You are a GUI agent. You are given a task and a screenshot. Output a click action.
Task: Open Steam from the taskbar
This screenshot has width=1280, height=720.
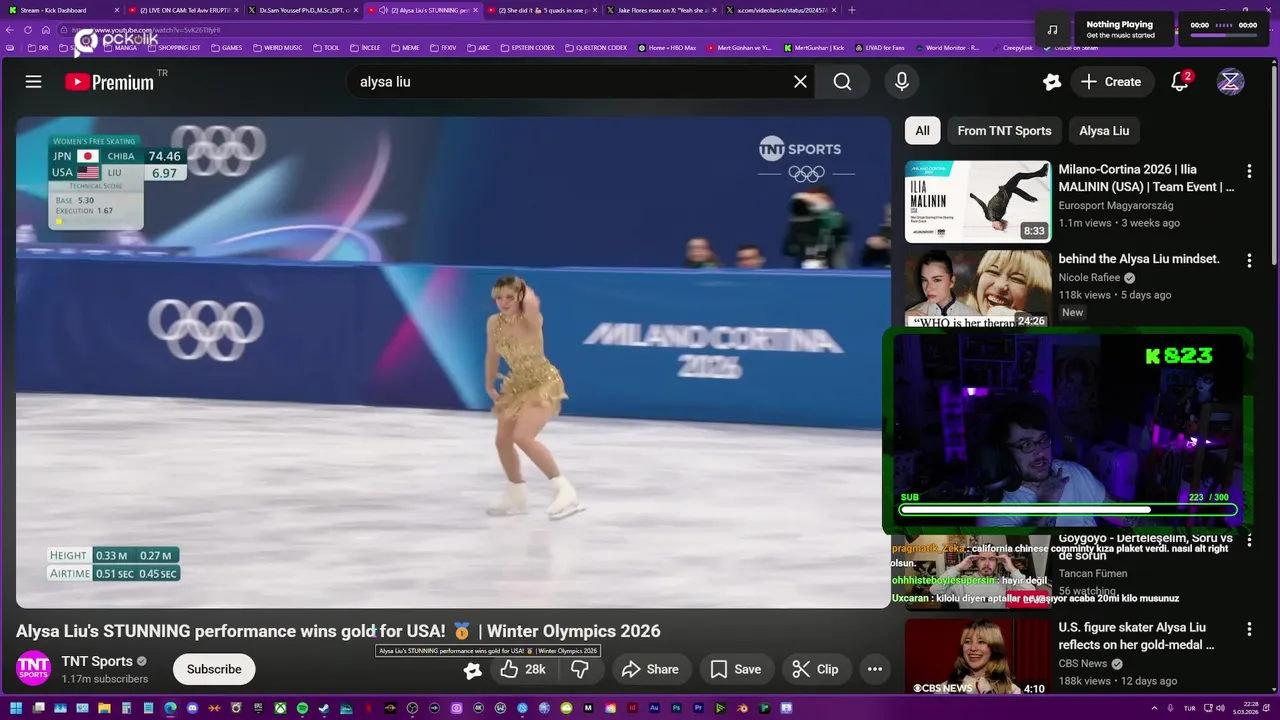(323, 708)
